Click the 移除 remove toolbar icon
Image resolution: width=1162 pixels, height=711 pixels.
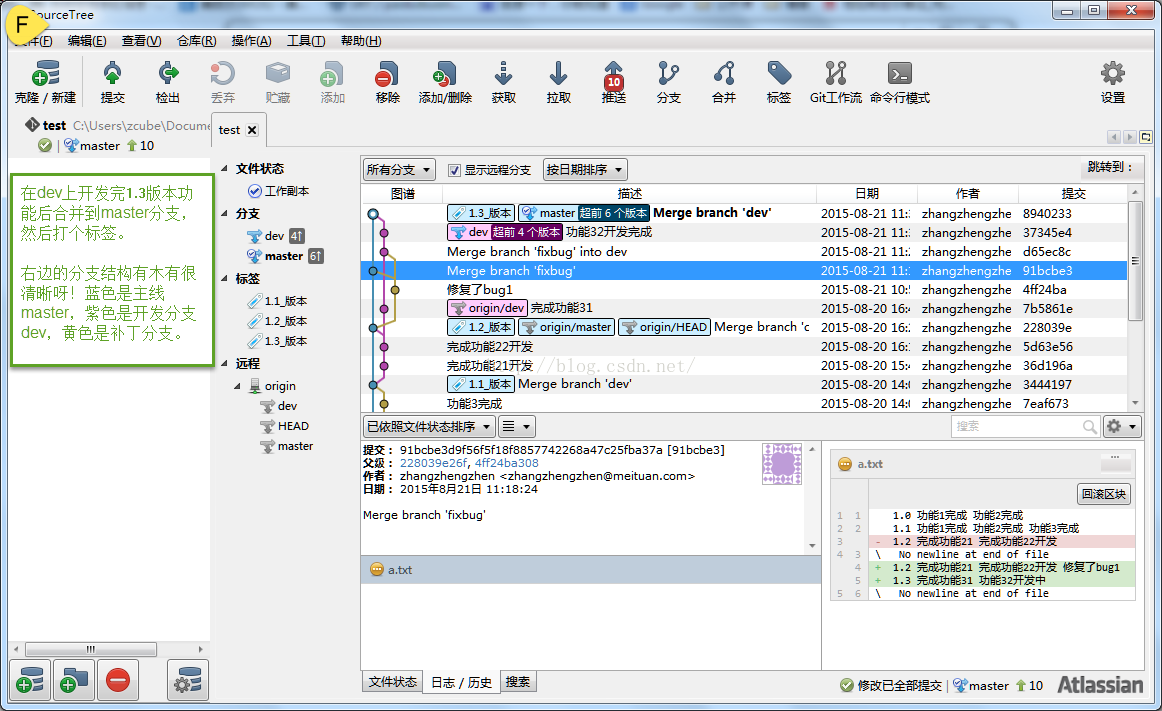[387, 74]
